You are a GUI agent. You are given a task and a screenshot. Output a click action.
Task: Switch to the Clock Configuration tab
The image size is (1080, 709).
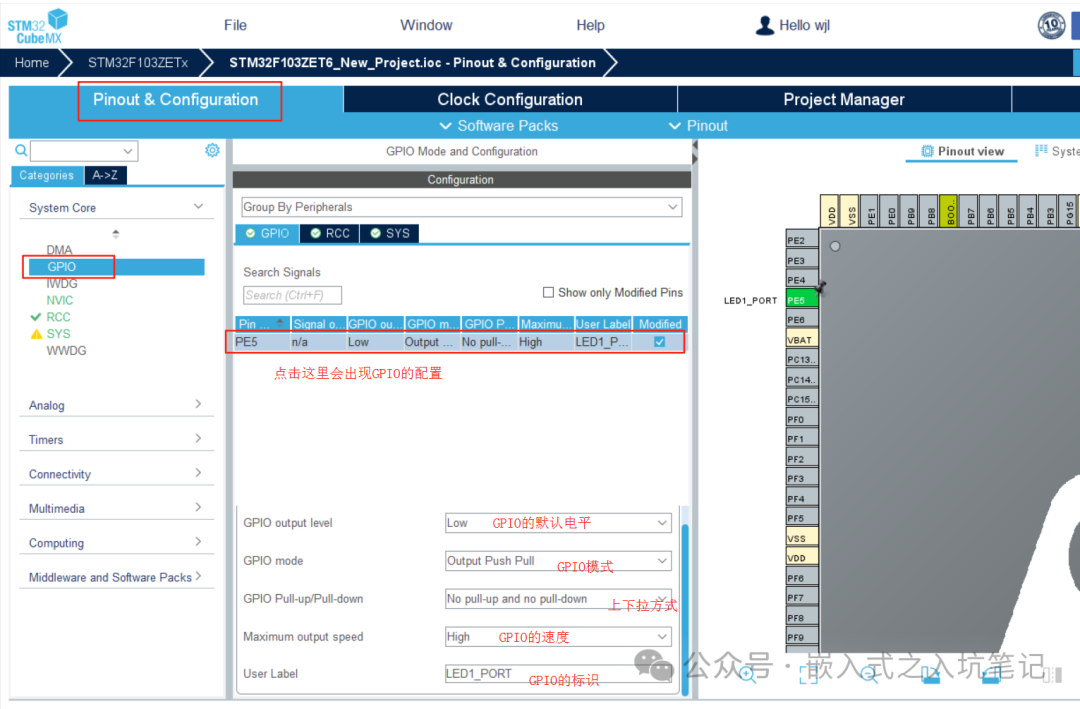[509, 99]
